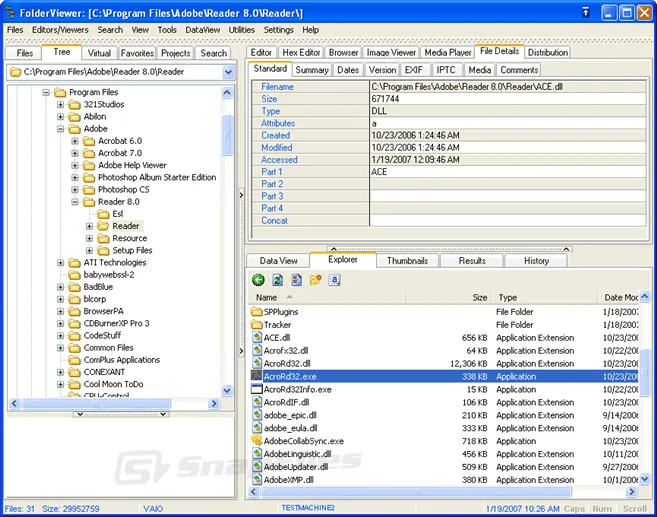Open the Editors/Viewers menu
657x517 pixels.
[x=60, y=30]
